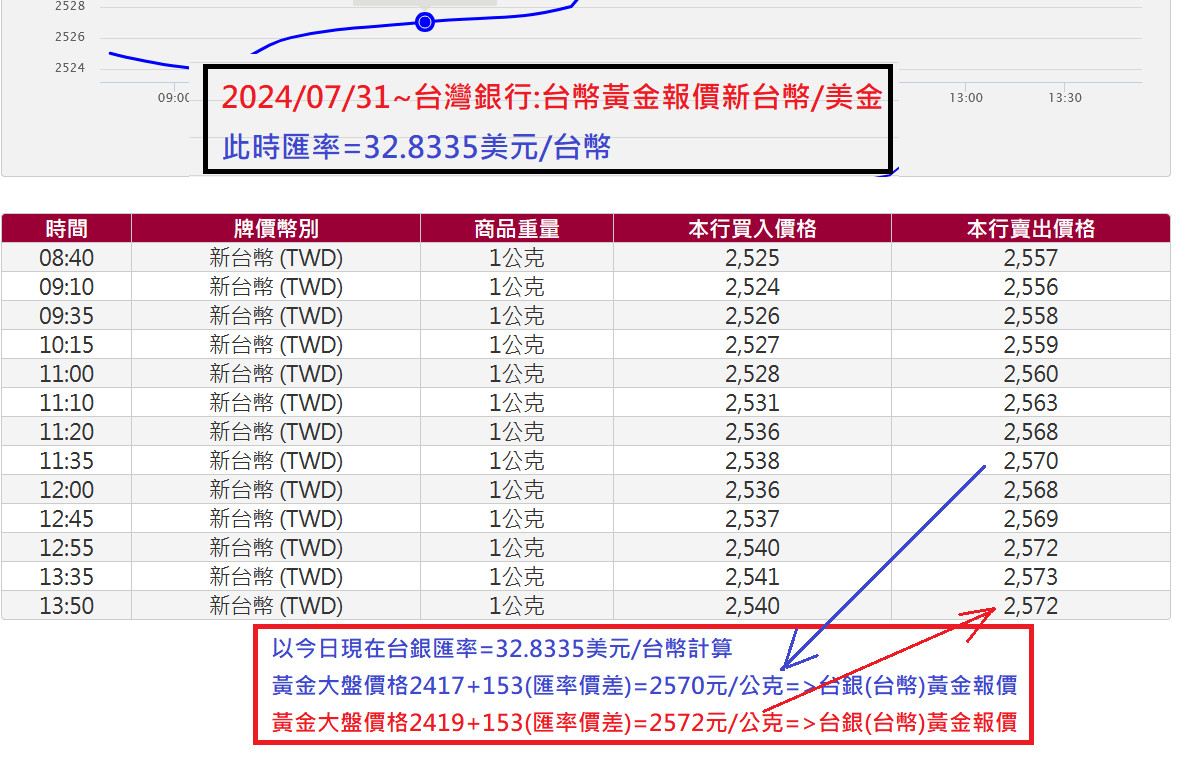Click buy price 2,526 in 09:35 row
Viewport: 1196px width, 762px height.
click(752, 316)
